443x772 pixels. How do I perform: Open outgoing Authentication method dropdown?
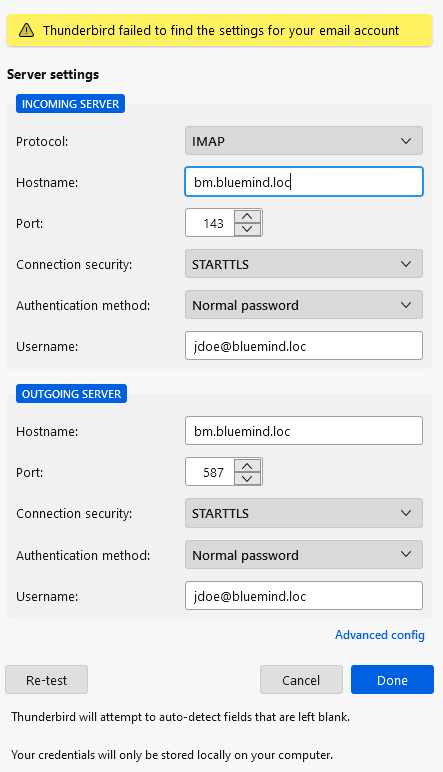[304, 555]
